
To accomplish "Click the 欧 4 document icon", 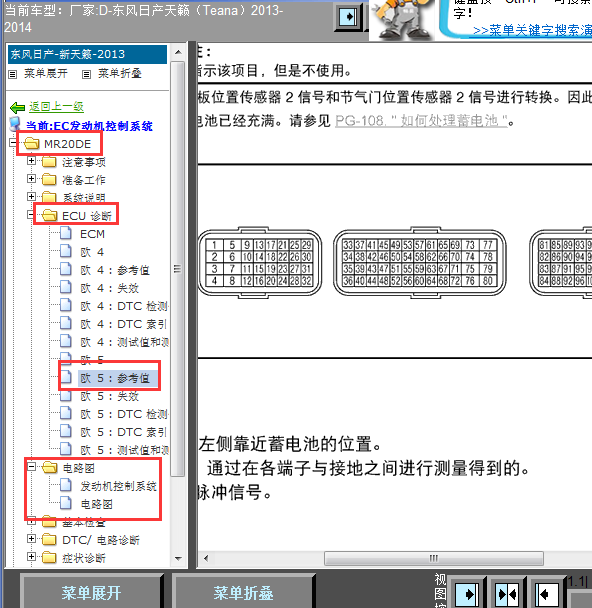I will tap(66, 251).
